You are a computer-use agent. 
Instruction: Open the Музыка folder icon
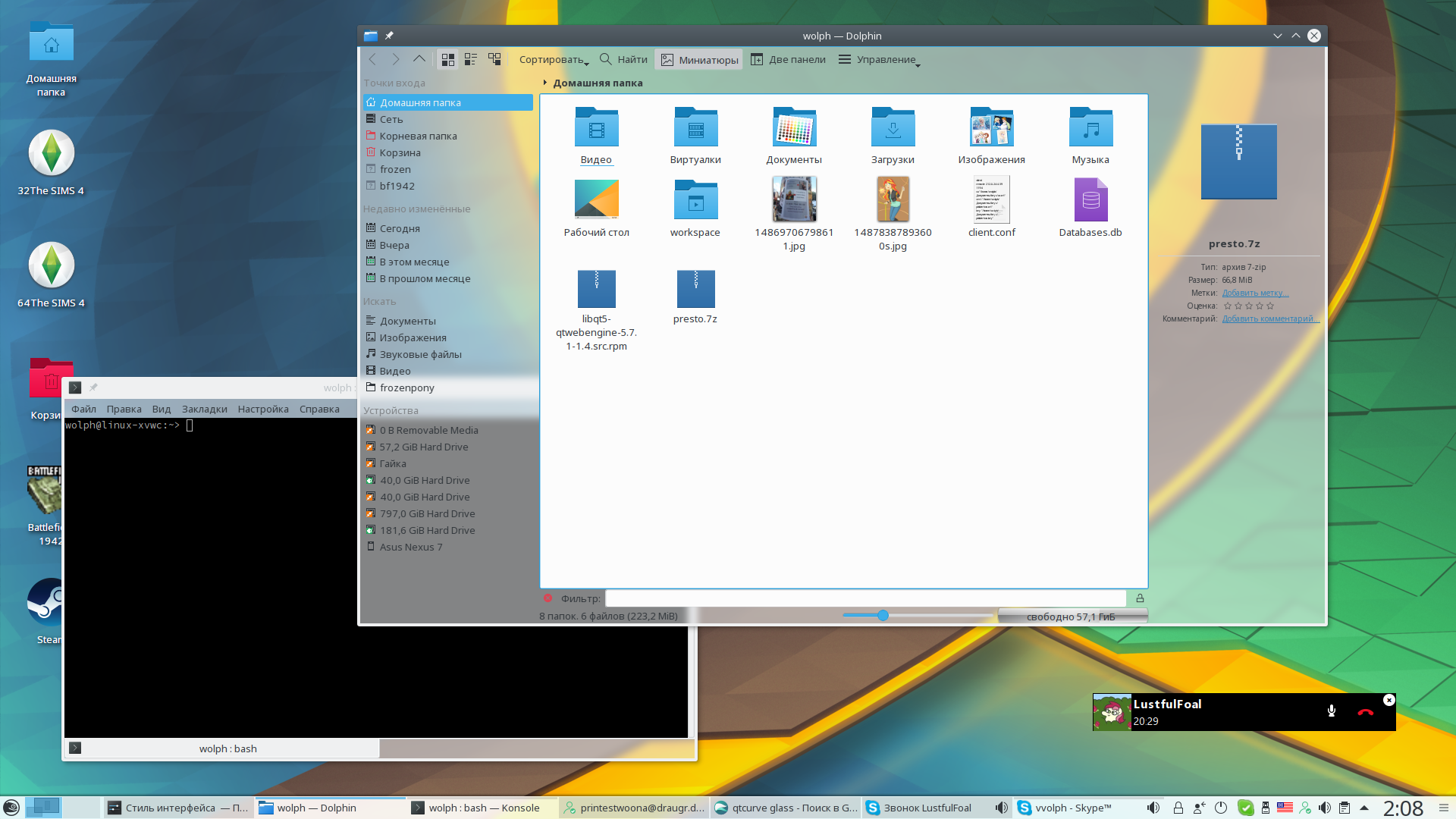click(x=1090, y=127)
